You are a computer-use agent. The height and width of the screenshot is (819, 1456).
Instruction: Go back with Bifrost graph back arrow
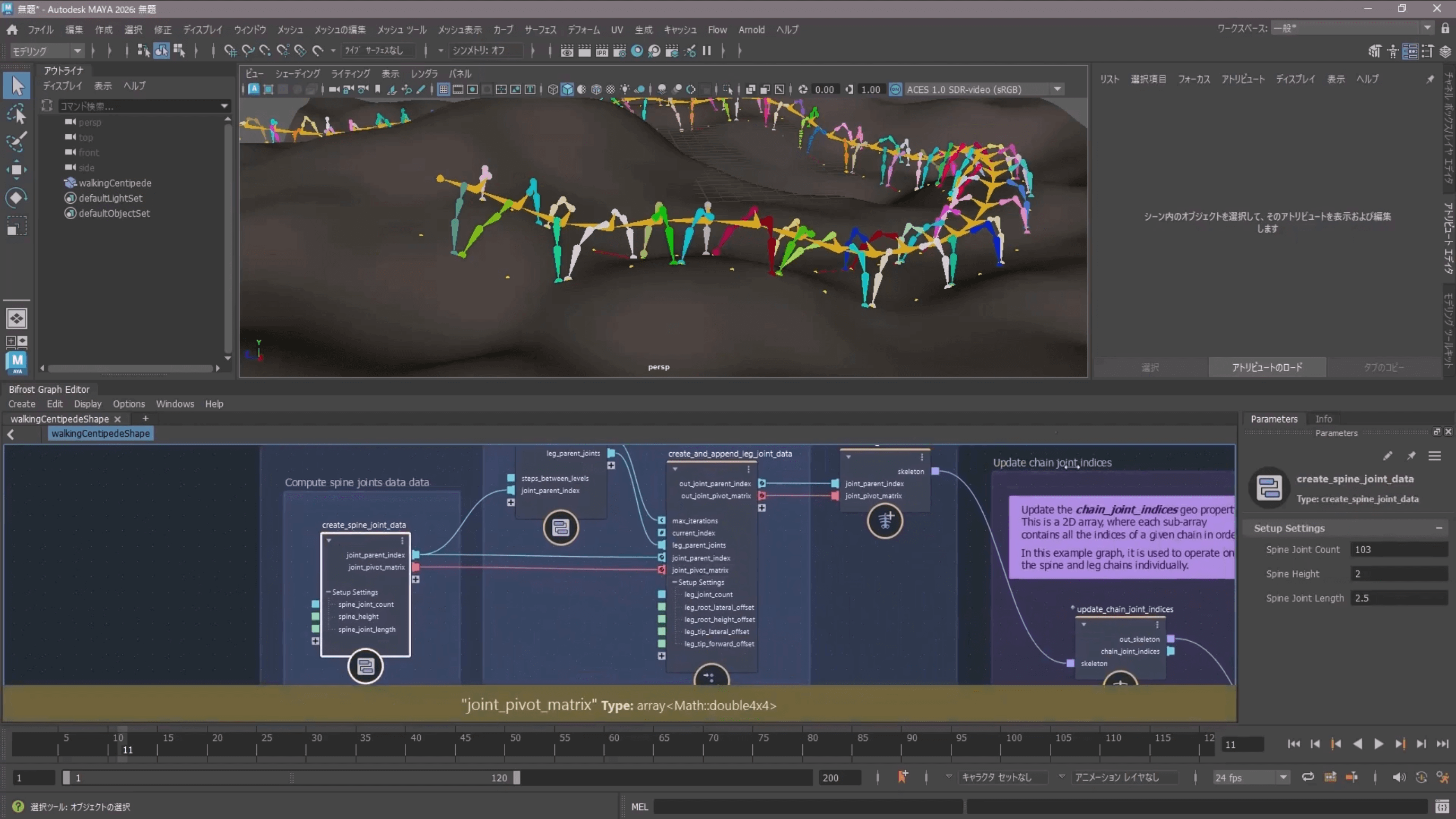click(x=11, y=434)
